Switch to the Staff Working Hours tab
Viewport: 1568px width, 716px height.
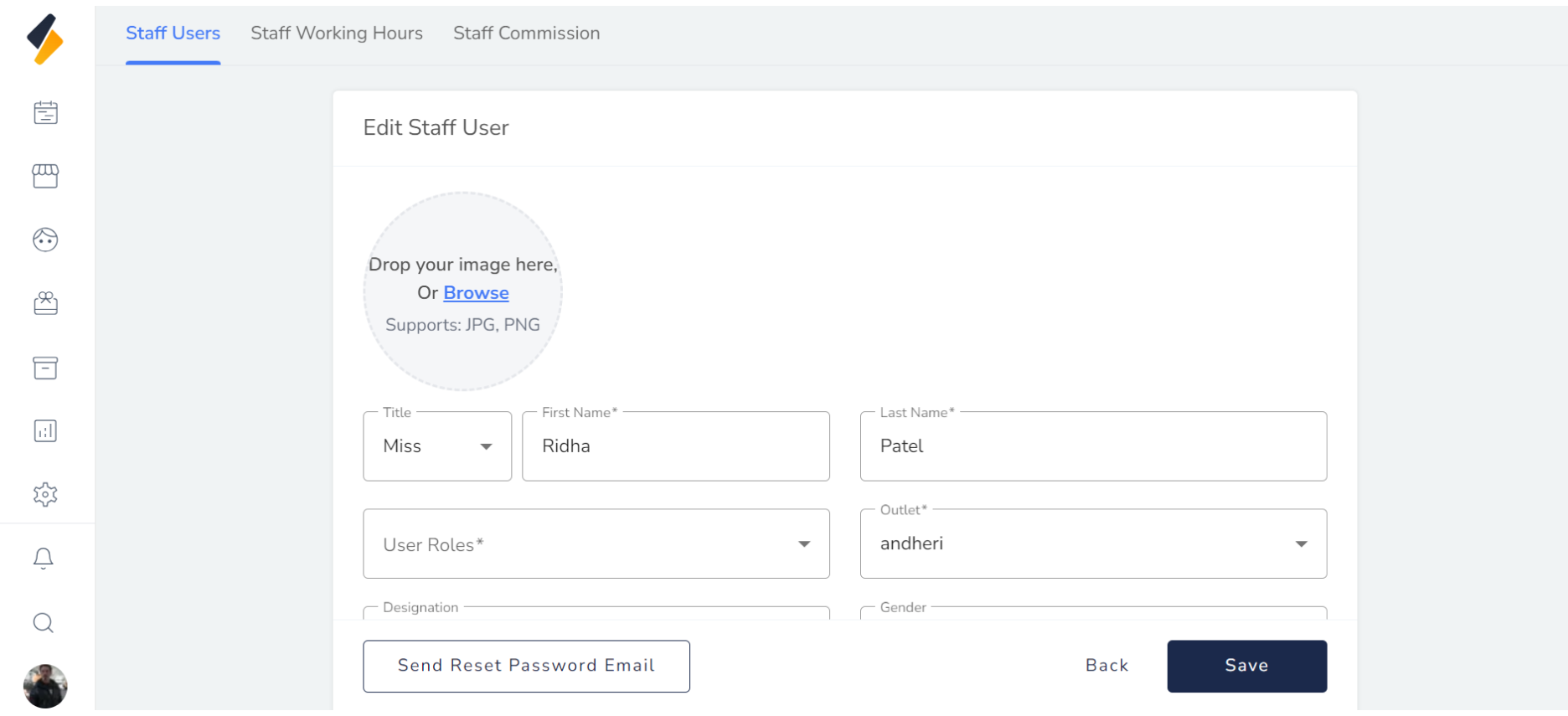pyautogui.click(x=337, y=33)
